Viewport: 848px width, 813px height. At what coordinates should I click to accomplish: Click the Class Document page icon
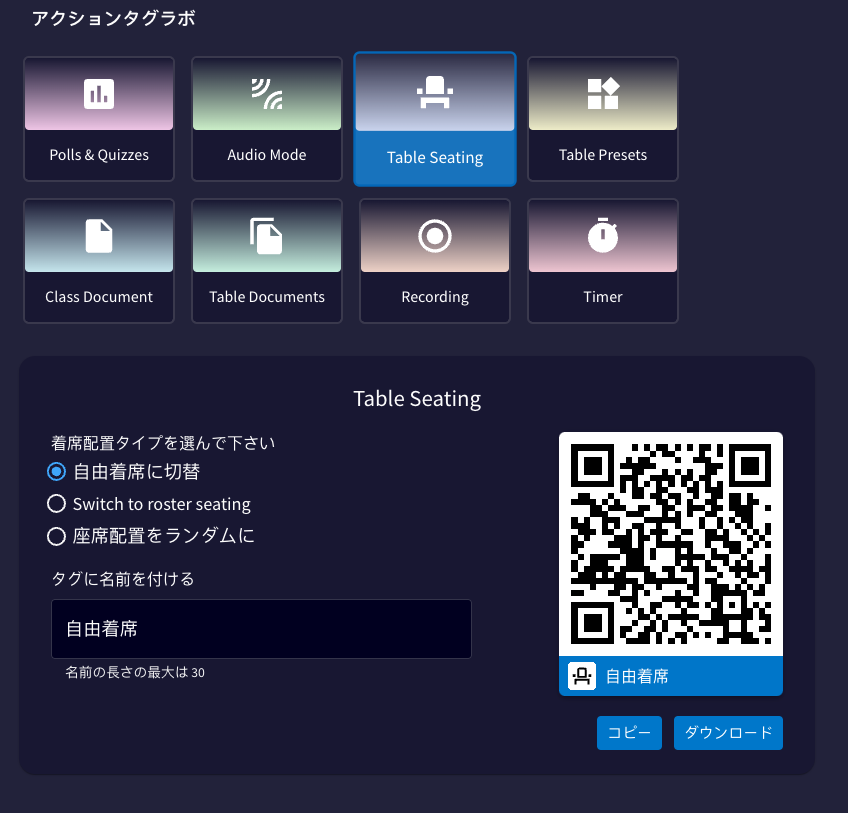[99, 236]
